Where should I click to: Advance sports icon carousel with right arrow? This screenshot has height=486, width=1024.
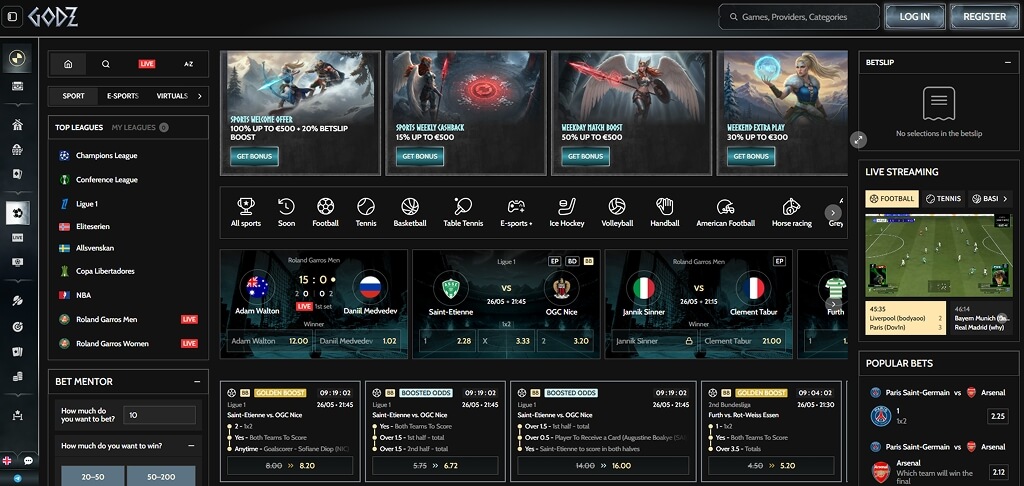833,212
